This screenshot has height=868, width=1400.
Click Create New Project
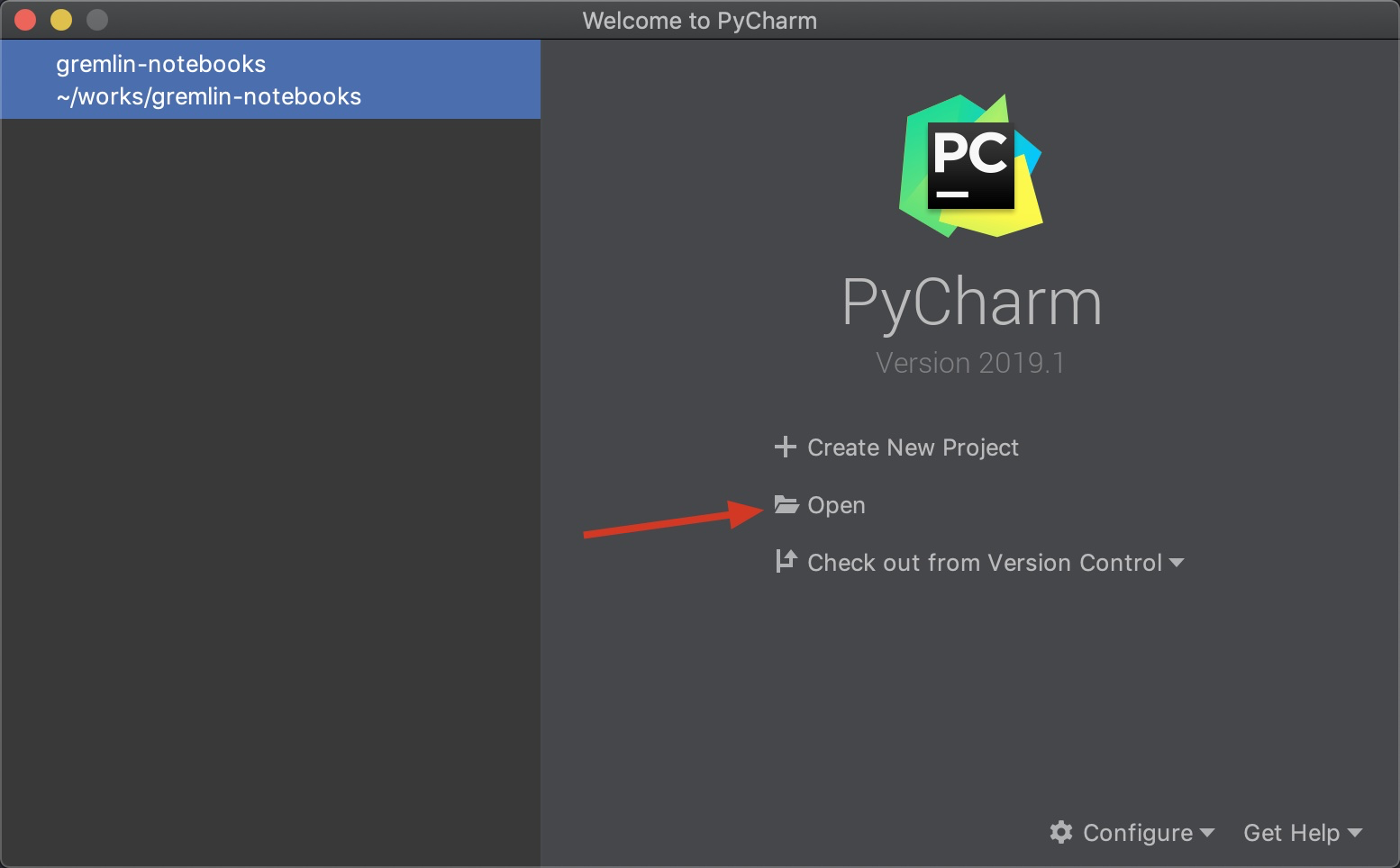tap(913, 448)
